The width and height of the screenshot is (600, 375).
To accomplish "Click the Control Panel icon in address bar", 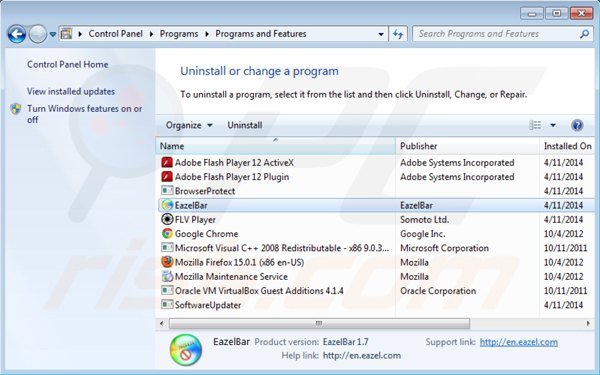I will 67,34.
